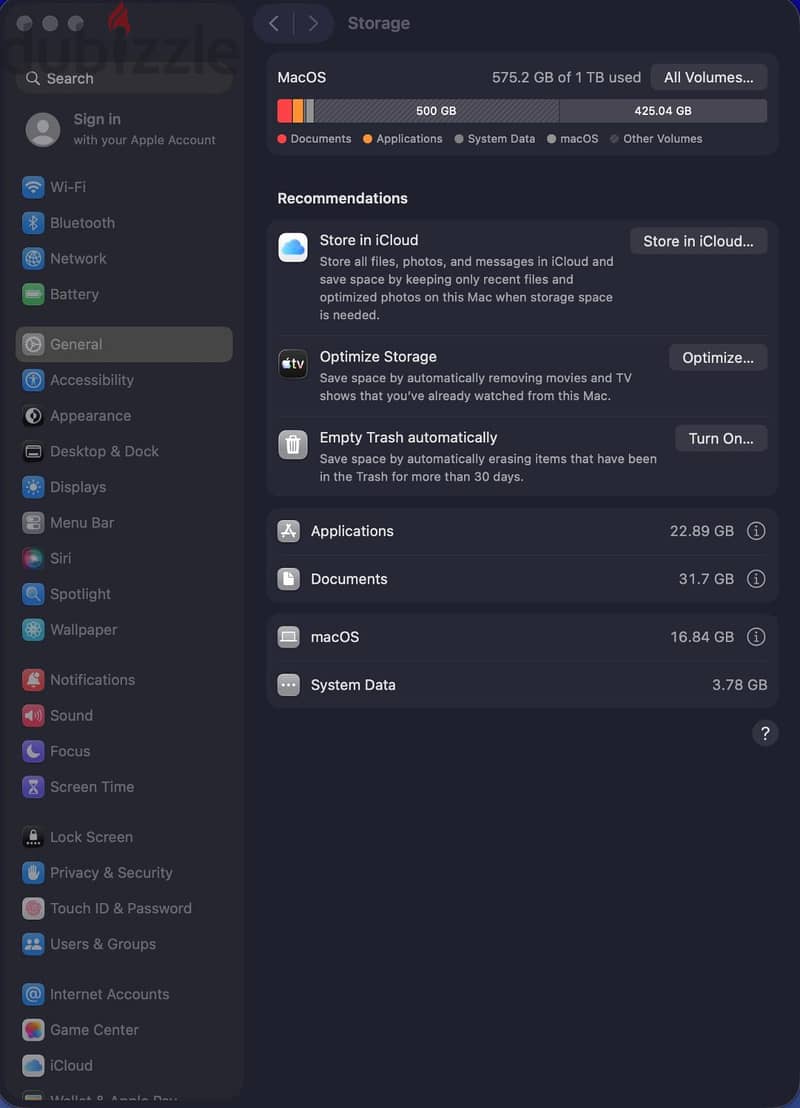Click the MacOS volume name
Image resolution: width=800 pixels, height=1108 pixels.
pos(302,78)
